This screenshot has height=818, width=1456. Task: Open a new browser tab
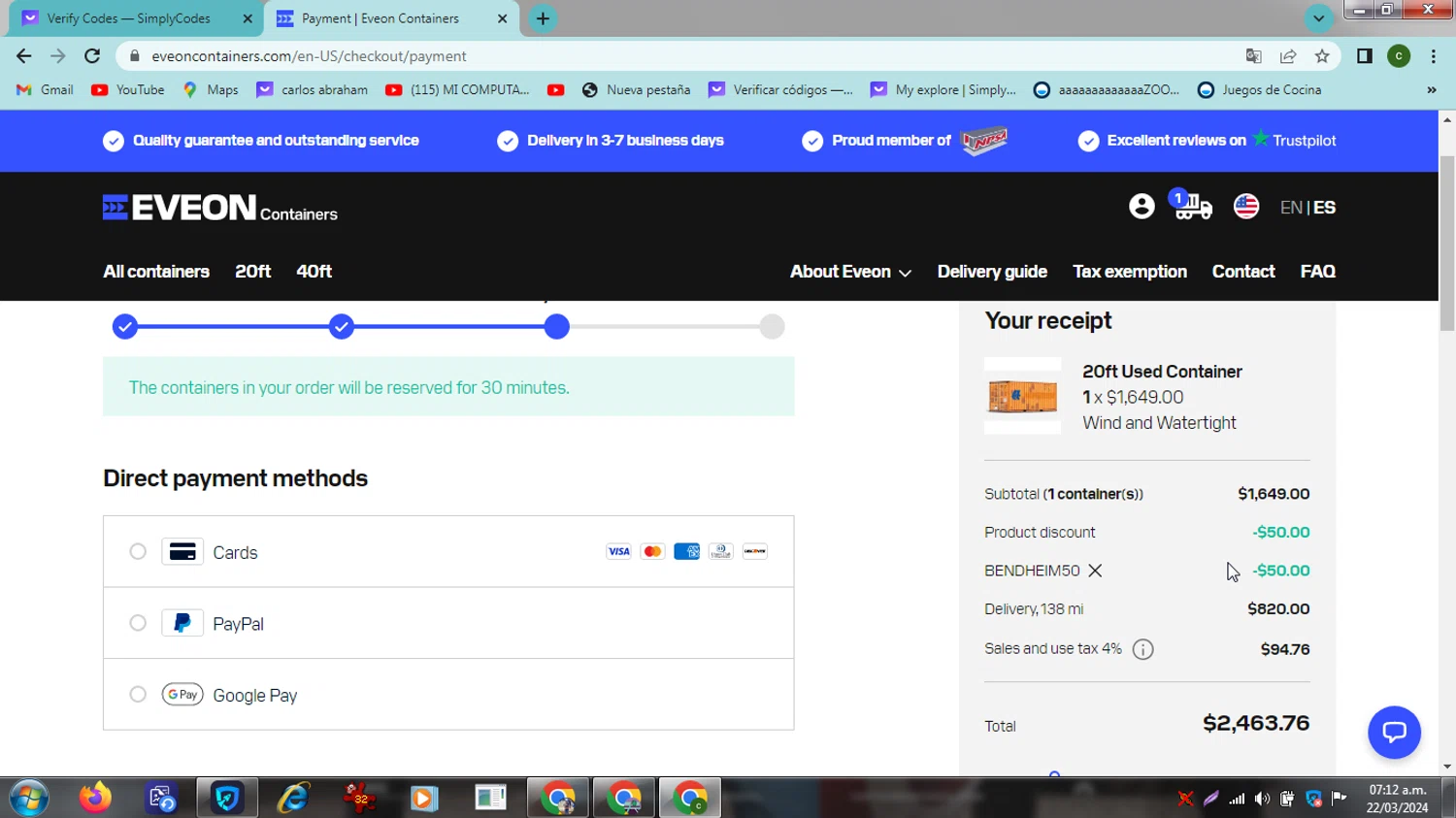[x=543, y=18]
